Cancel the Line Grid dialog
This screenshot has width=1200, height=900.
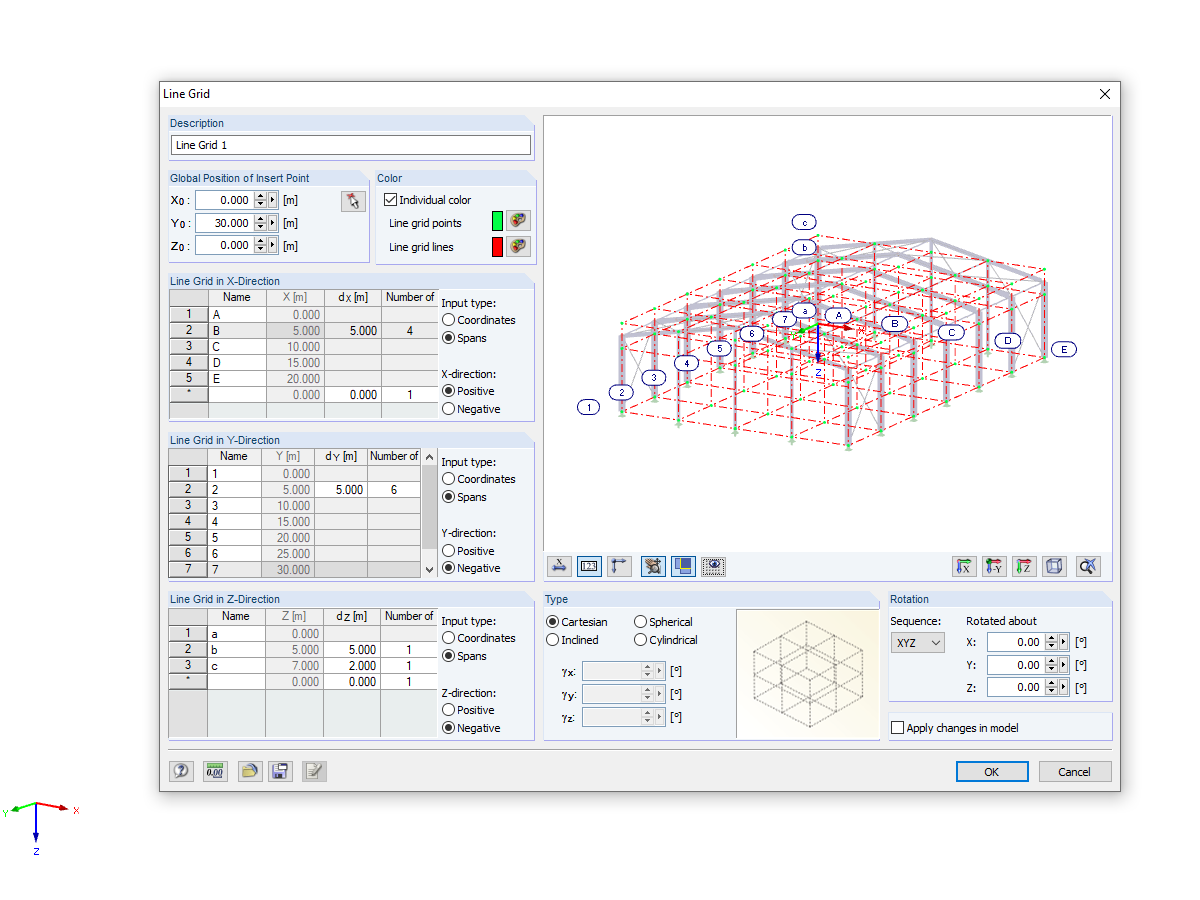tap(1074, 771)
